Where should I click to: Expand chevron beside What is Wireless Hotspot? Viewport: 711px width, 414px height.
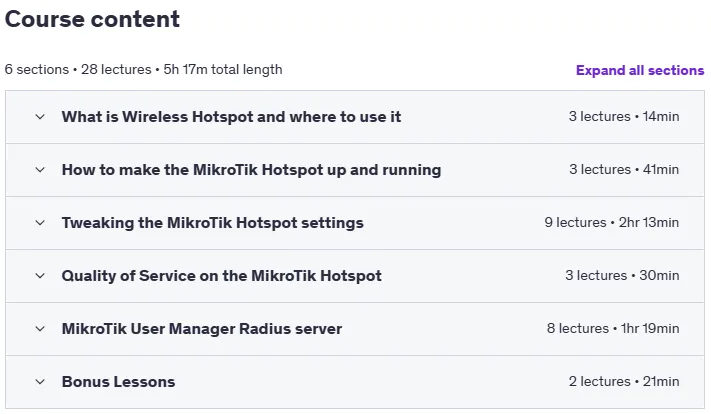click(40, 117)
